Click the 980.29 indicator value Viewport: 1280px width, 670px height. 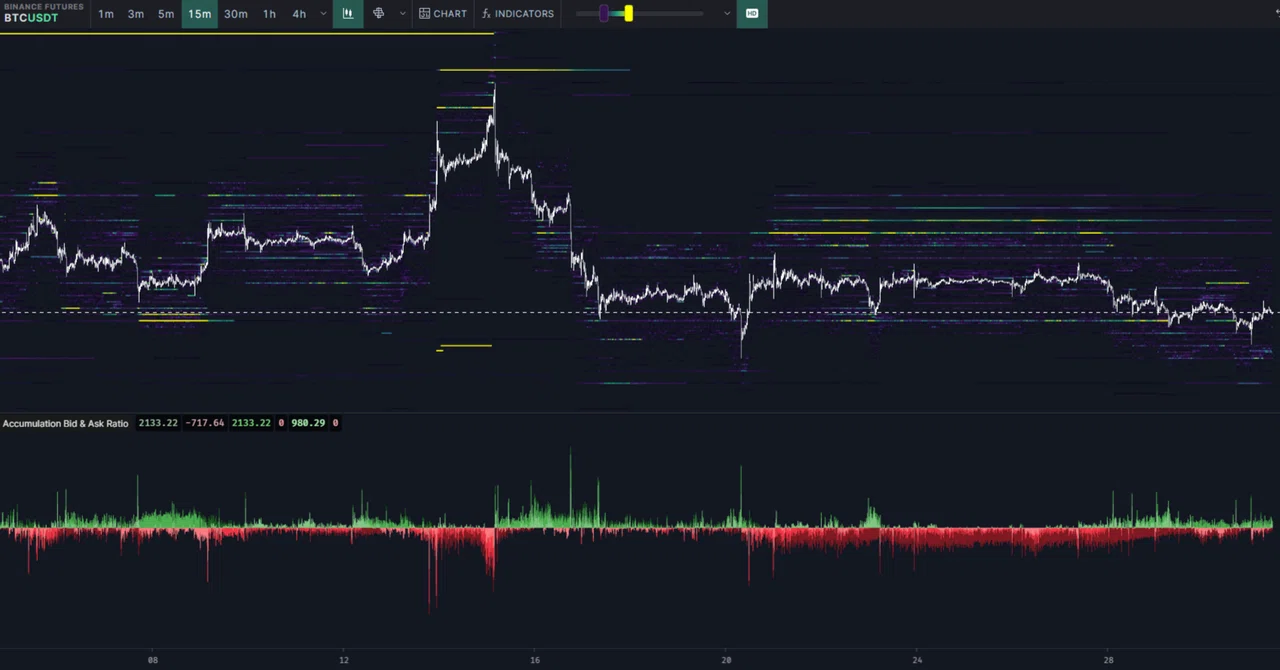coord(308,424)
